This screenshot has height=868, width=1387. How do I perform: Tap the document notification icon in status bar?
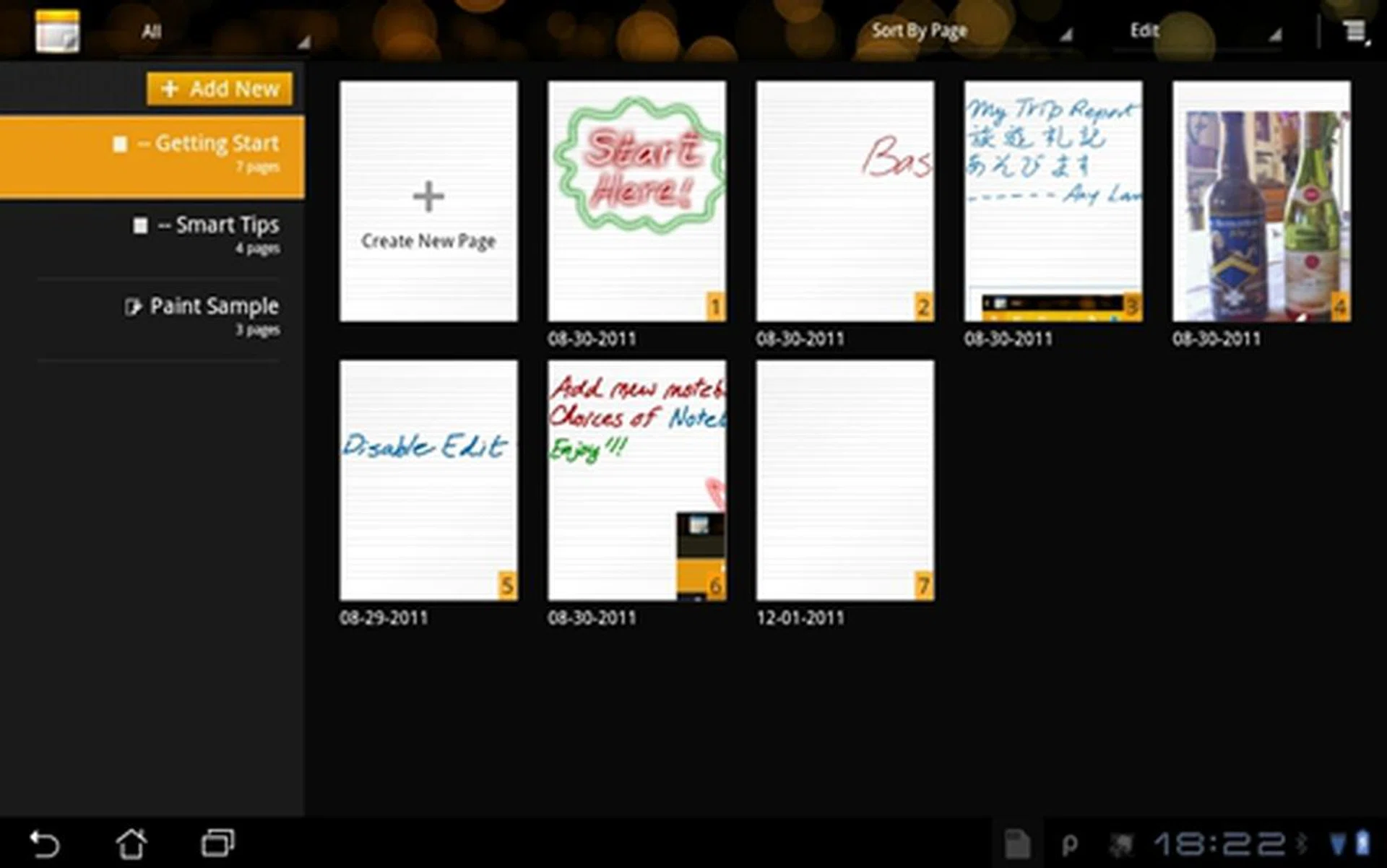coord(1017,843)
